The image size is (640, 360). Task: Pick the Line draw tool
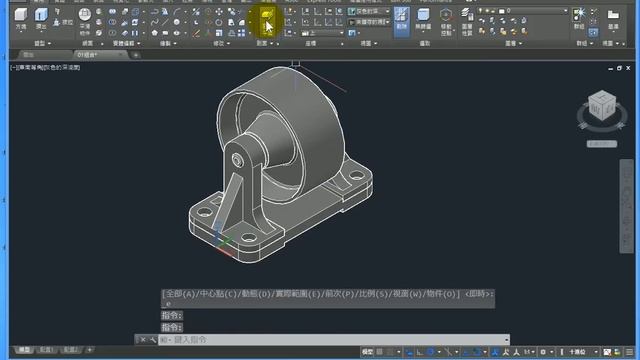165,22
